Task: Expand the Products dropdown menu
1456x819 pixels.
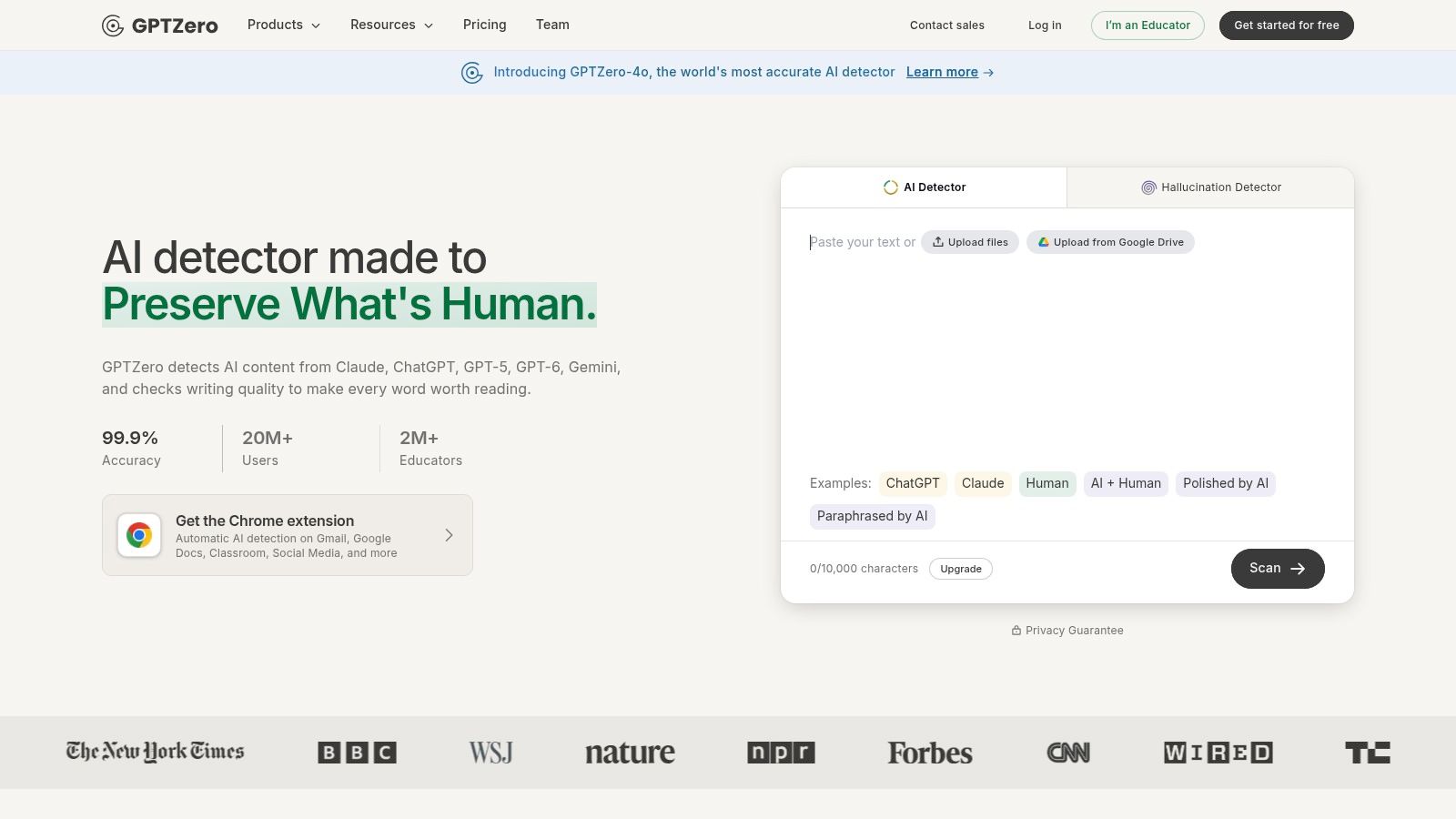Action: 284,25
